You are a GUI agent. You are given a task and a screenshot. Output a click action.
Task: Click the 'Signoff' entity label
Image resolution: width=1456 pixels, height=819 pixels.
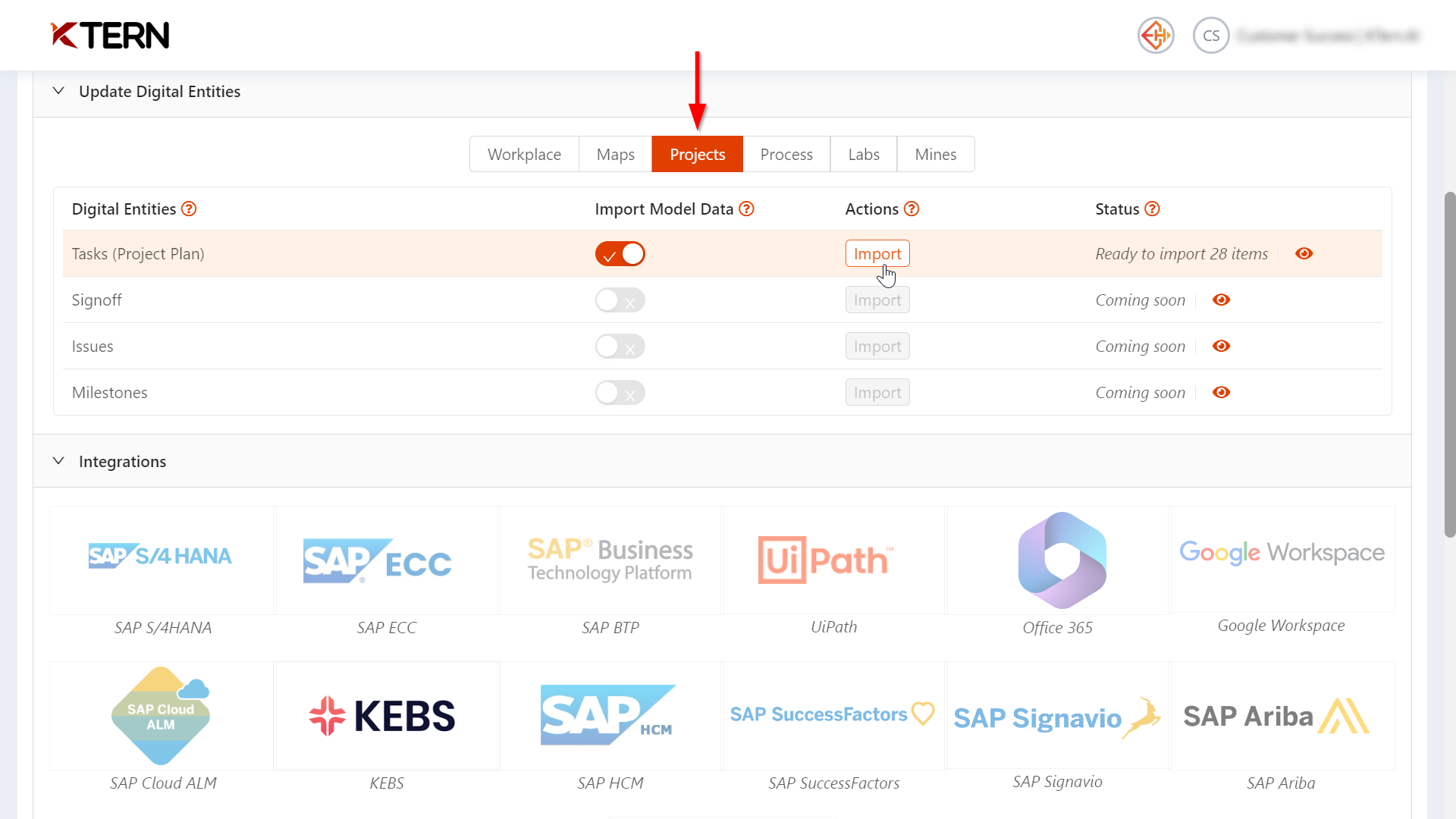(96, 300)
